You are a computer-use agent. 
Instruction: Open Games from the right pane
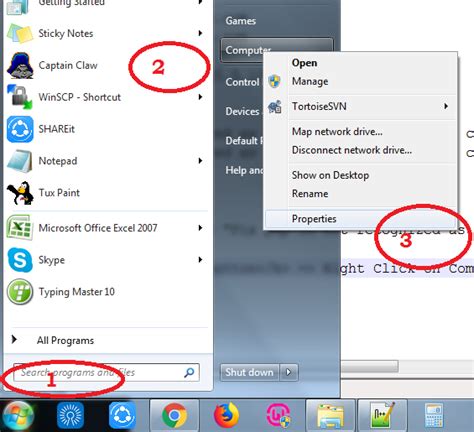pyautogui.click(x=241, y=21)
